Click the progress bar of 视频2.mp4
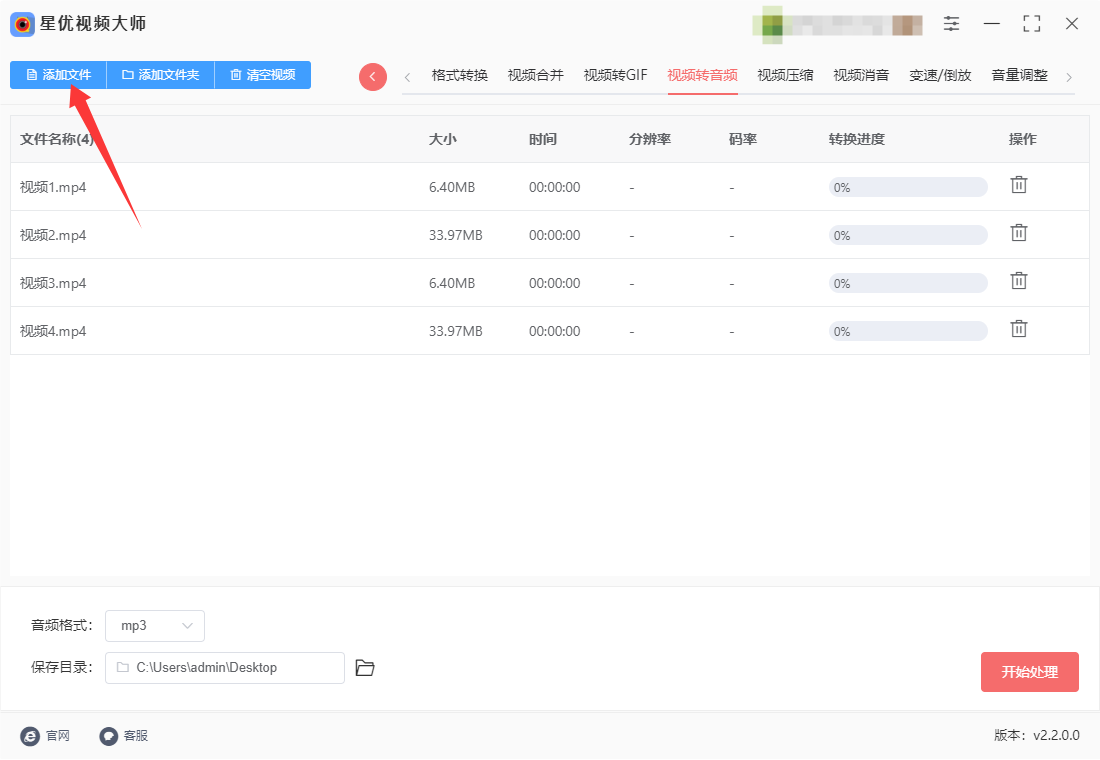Image resolution: width=1100 pixels, height=760 pixels. pyautogui.click(x=908, y=235)
